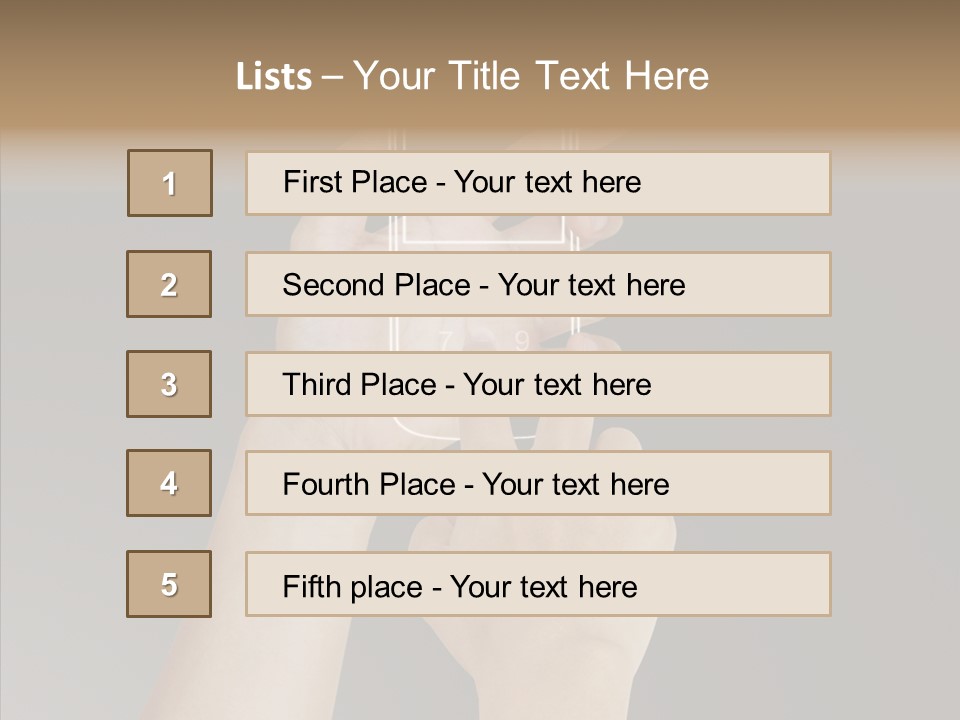Click the number 5 box
Screen dimensions: 960x720
pyautogui.click(x=169, y=584)
